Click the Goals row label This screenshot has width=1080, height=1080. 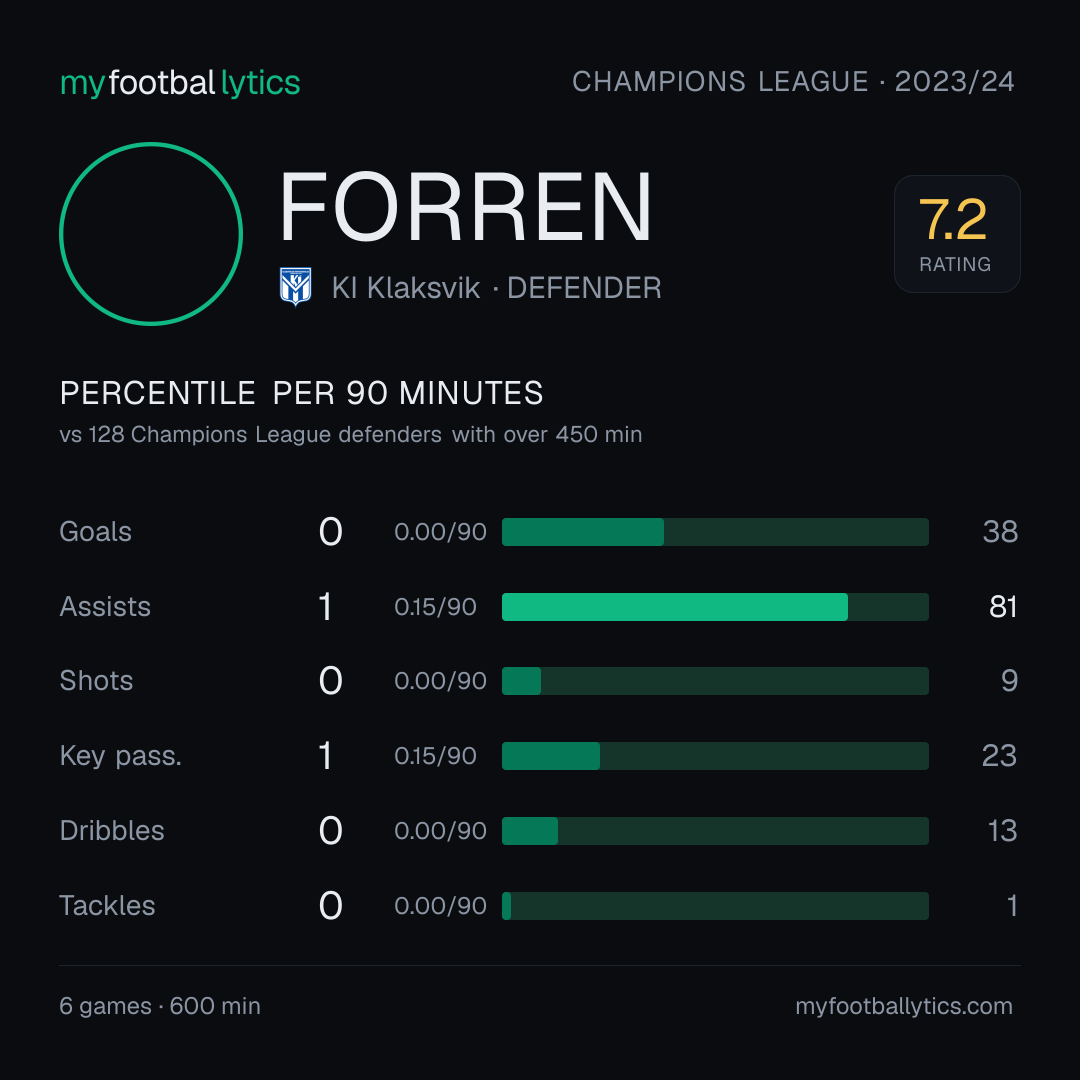[95, 532]
